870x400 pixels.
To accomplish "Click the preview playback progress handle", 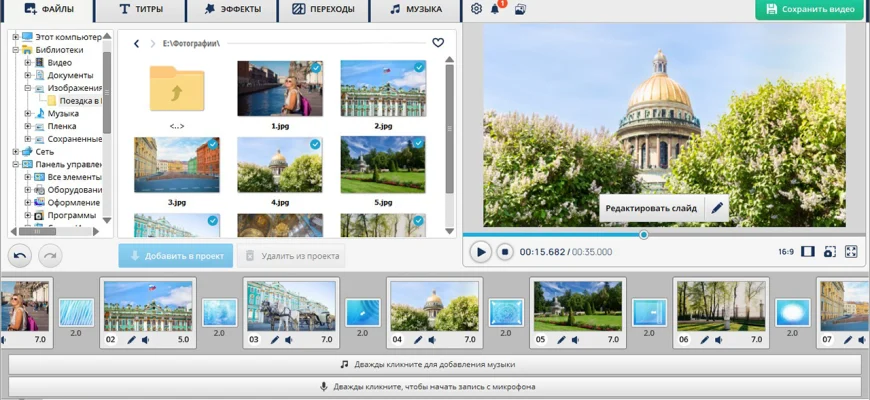I will tap(644, 235).
